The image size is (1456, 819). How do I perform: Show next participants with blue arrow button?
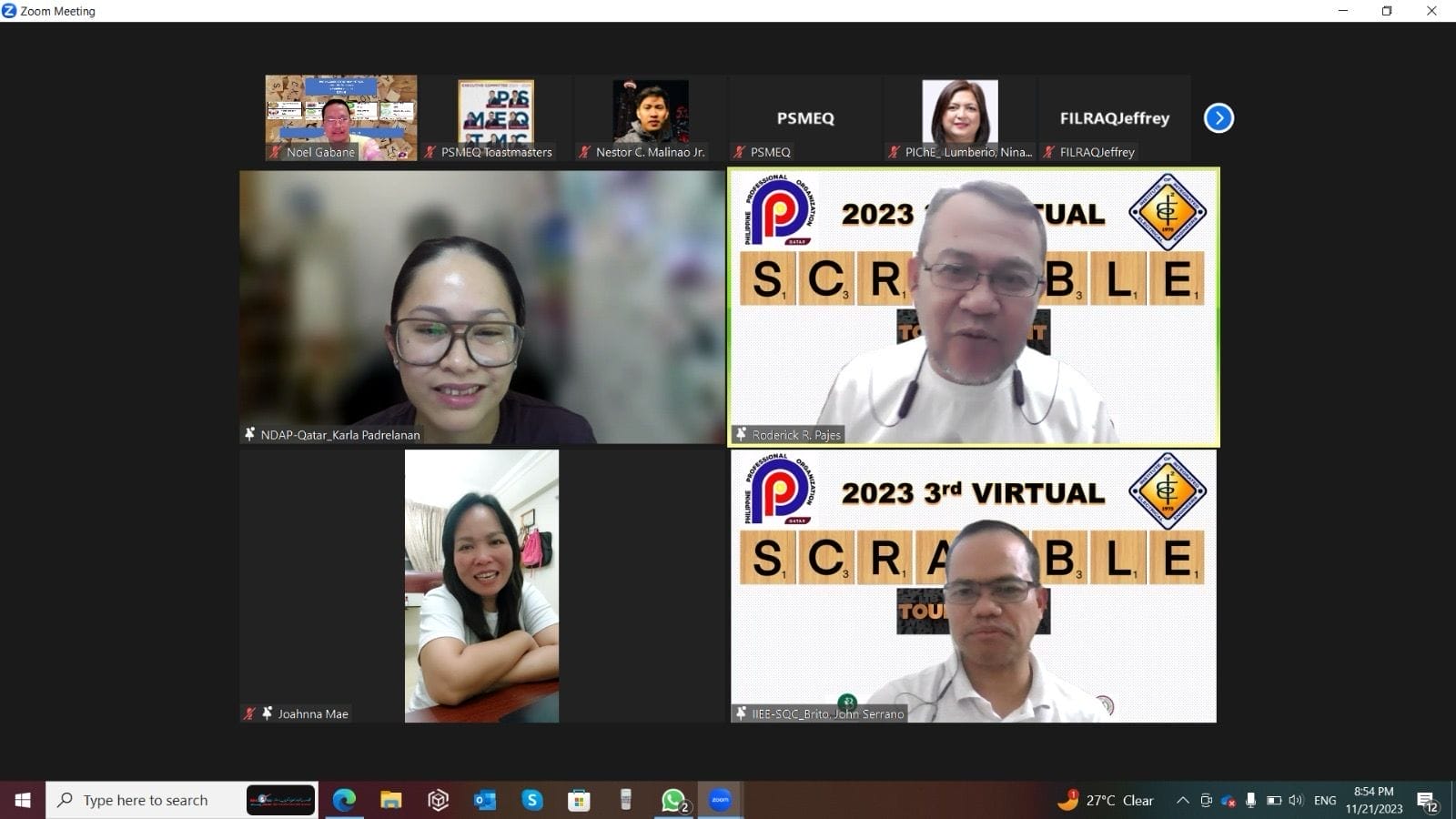click(x=1218, y=118)
